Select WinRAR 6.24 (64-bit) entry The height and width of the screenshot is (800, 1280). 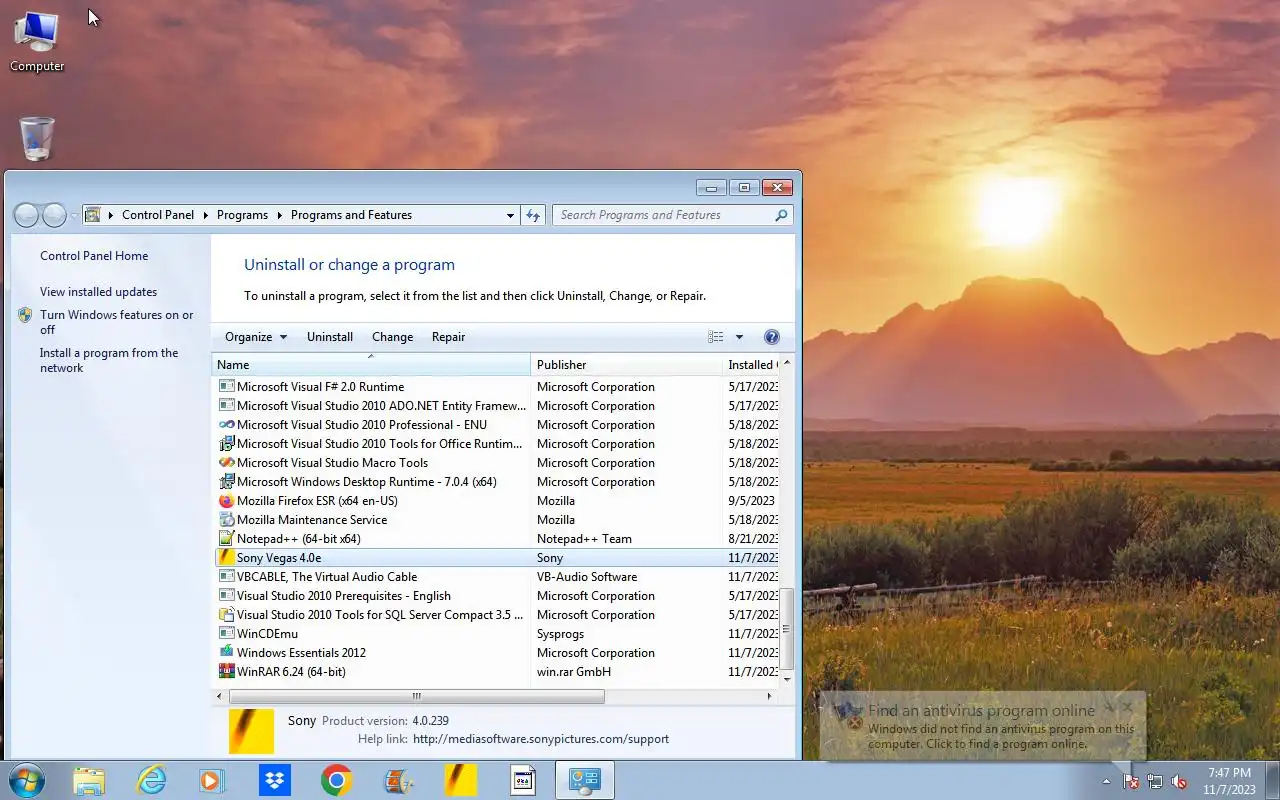coord(497,672)
